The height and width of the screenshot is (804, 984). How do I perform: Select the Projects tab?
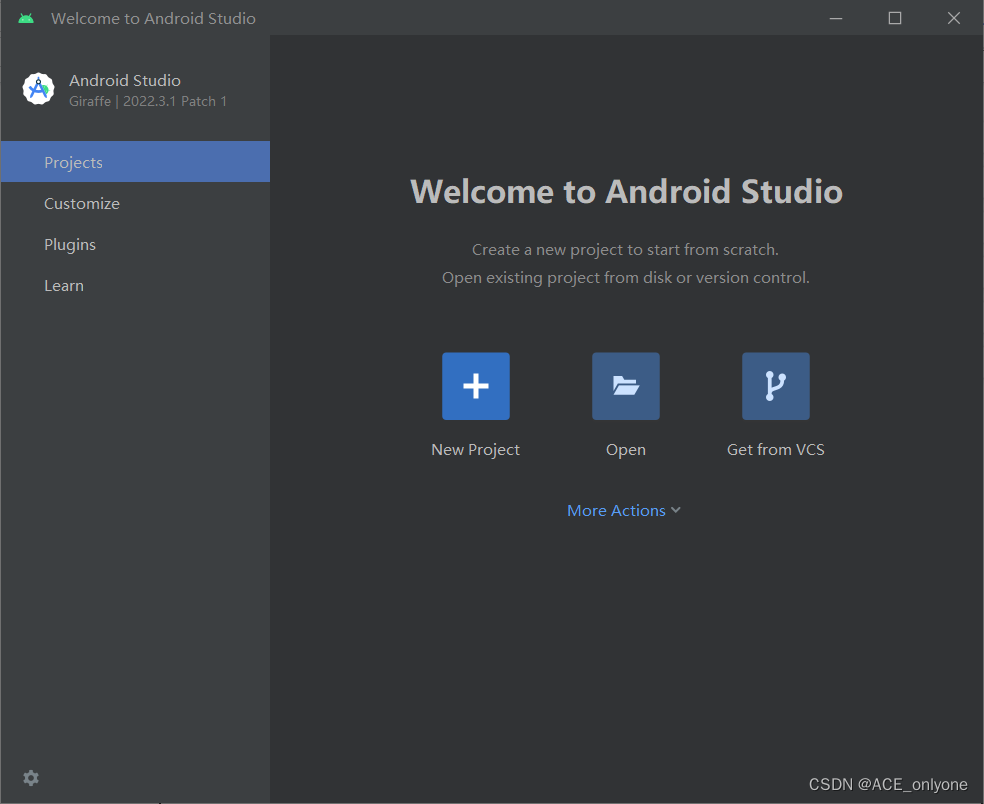(x=136, y=162)
